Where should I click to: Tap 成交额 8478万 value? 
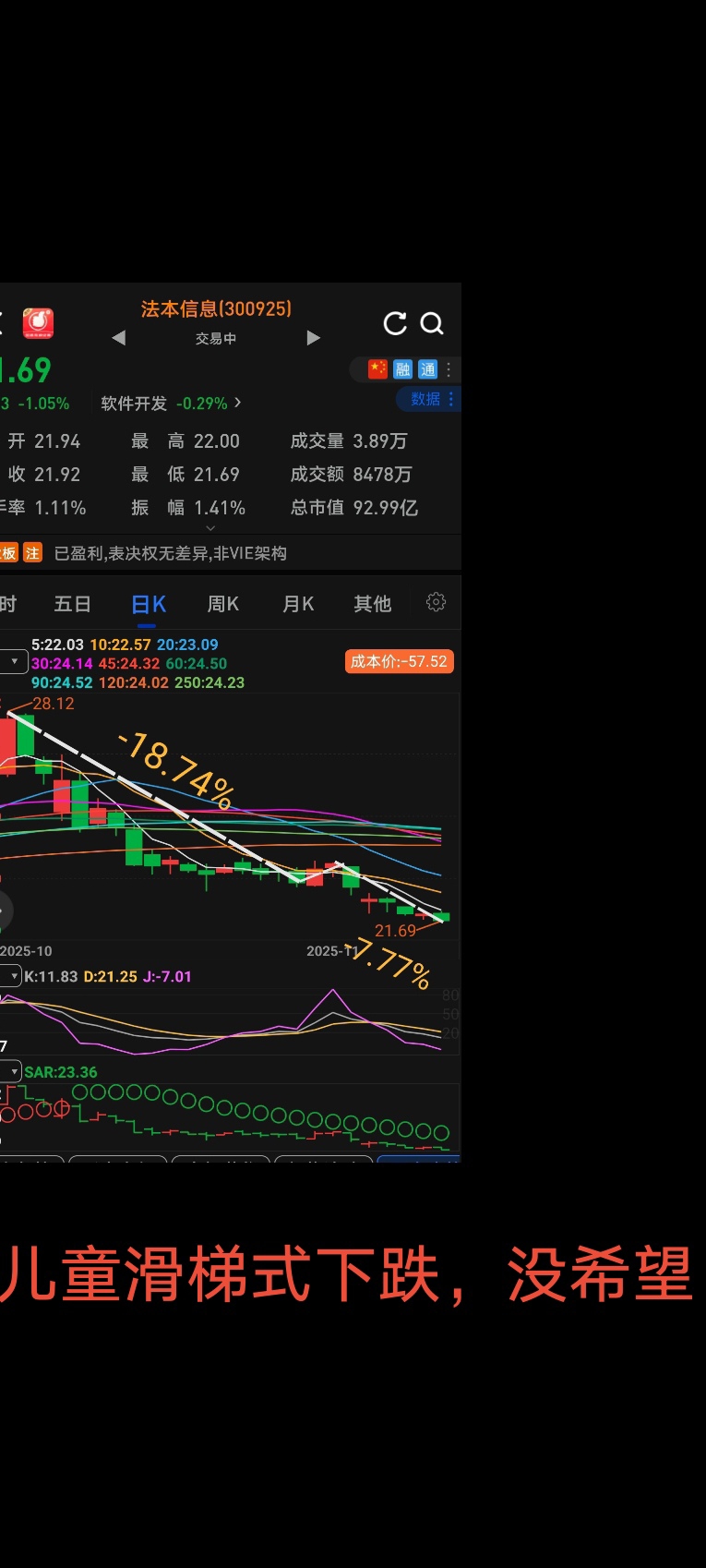click(x=352, y=475)
